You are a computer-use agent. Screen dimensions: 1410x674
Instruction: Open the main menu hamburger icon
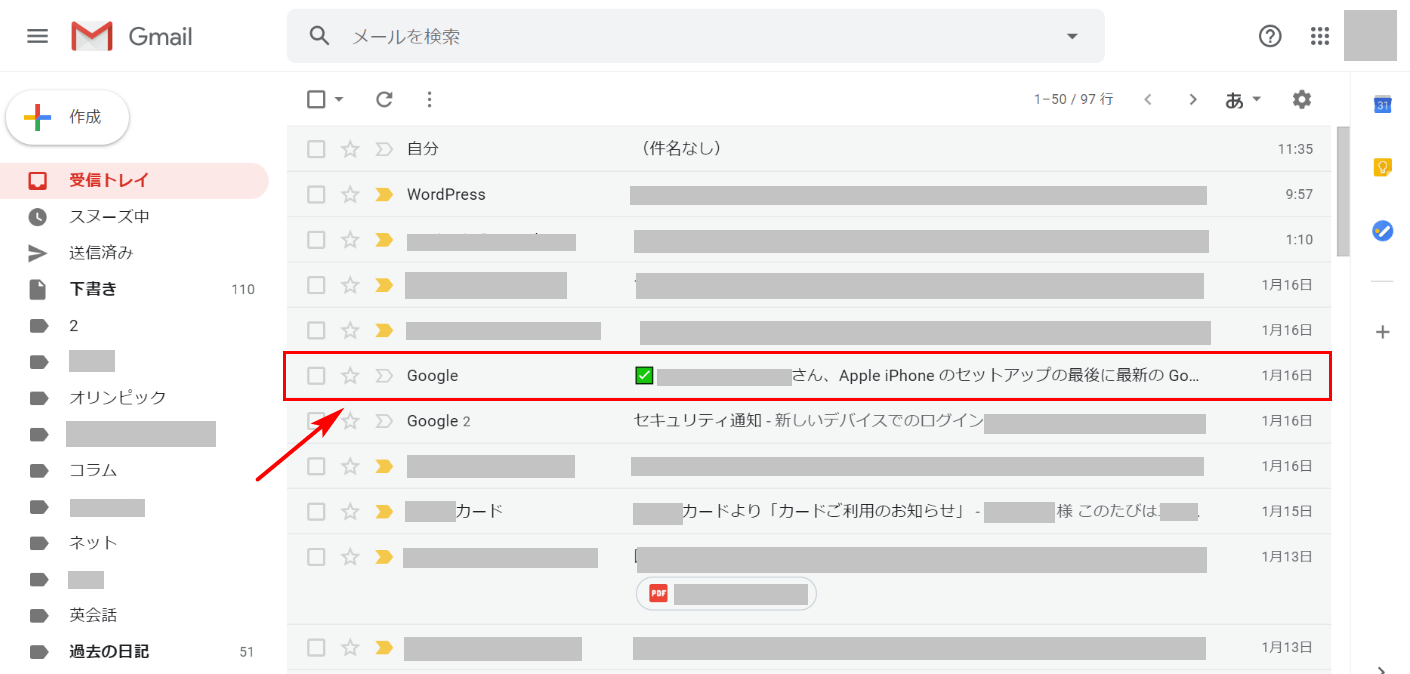[x=37, y=36]
